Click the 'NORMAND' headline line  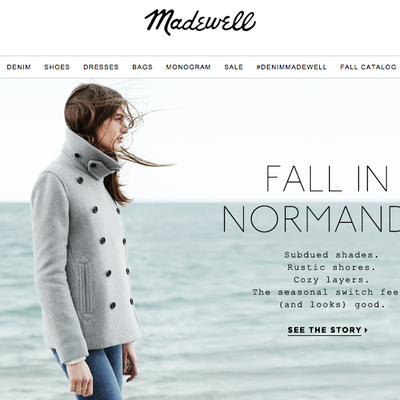click(311, 219)
